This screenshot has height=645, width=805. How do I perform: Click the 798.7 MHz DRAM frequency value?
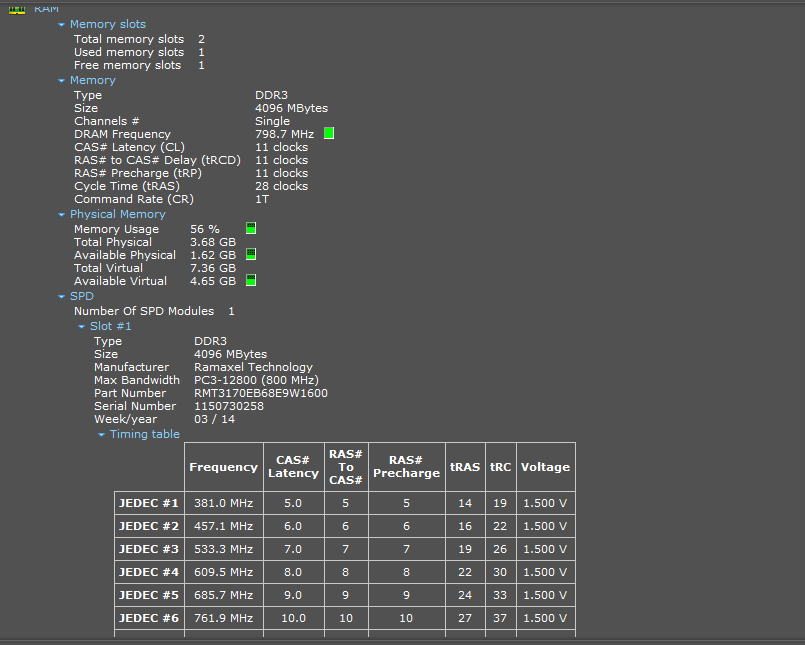[284, 134]
